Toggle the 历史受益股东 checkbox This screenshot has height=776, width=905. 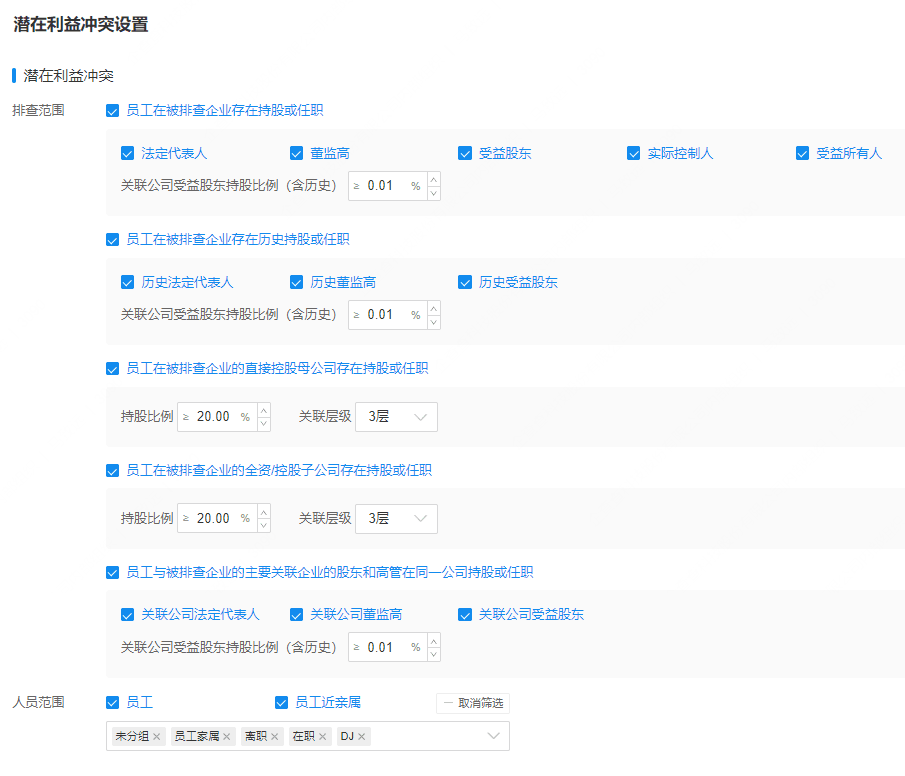click(465, 282)
